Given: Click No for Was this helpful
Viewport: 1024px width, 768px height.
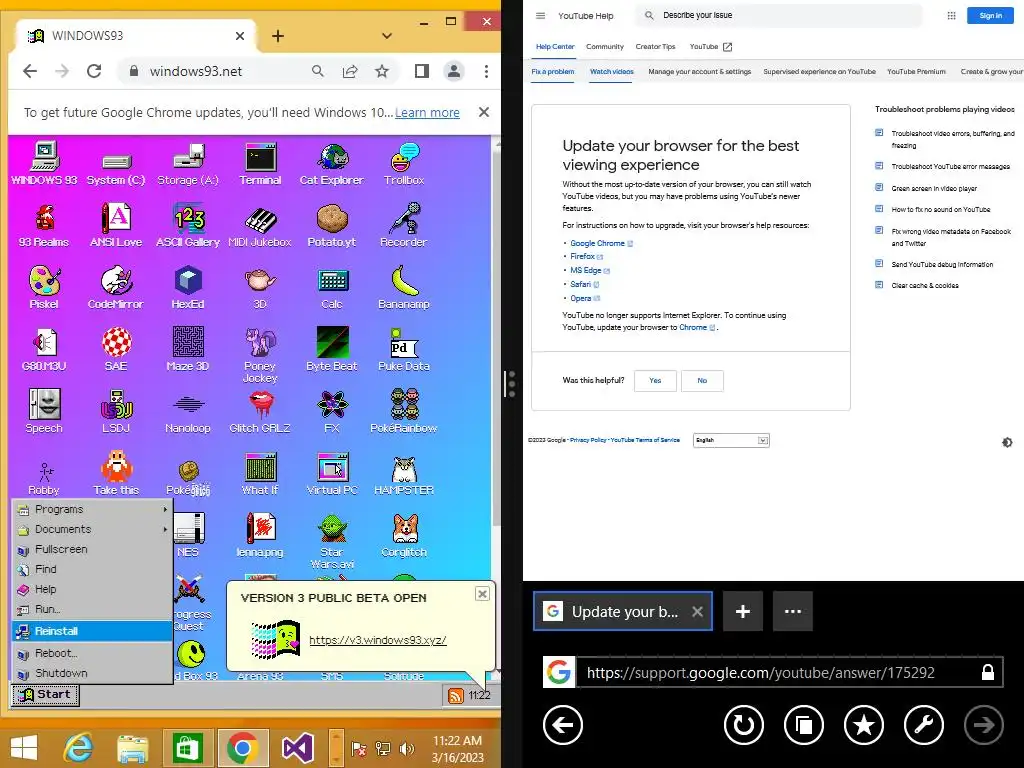Looking at the screenshot, I should coord(702,381).
